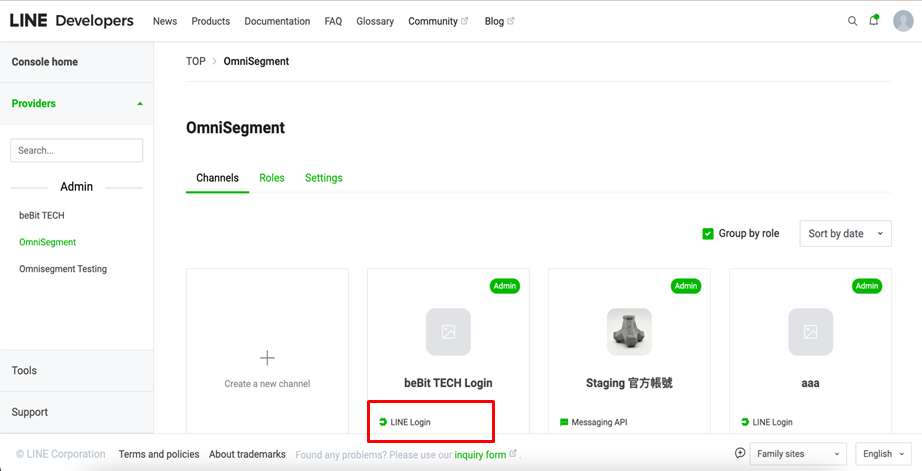
Task: Open the Glossary menu item
Action: (375, 21)
